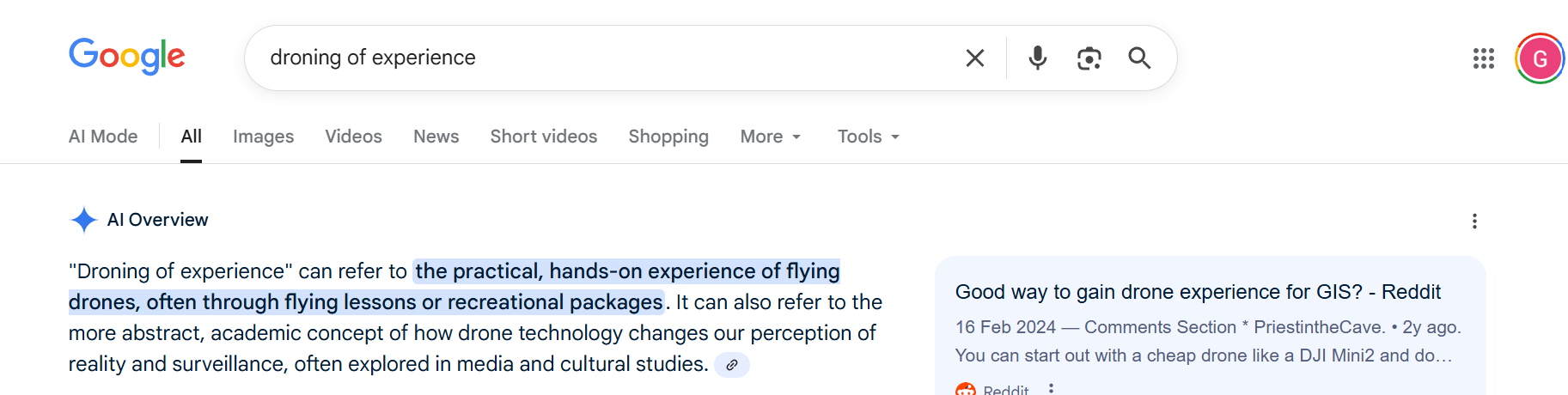Expand the More search filters dropdown
Viewport: 1568px width, 395px height.
(770, 137)
